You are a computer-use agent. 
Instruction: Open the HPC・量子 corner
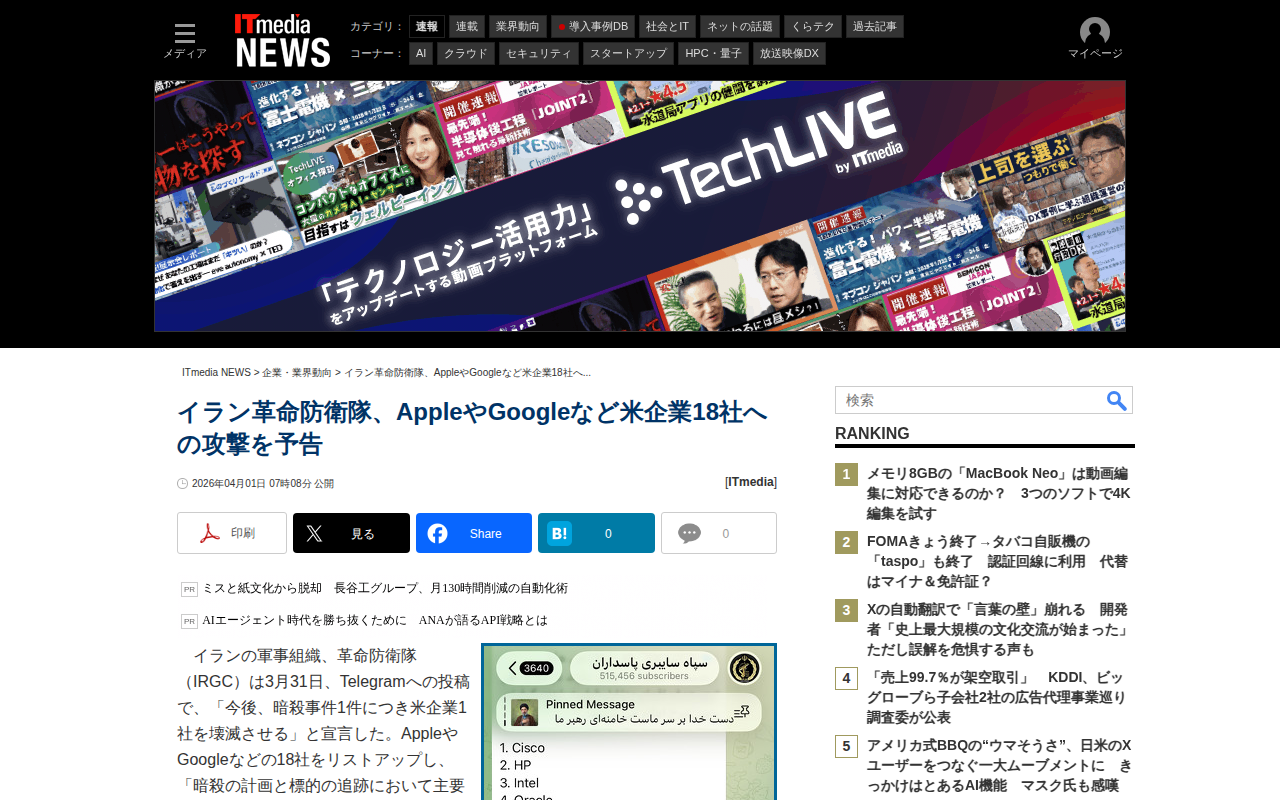tap(714, 53)
